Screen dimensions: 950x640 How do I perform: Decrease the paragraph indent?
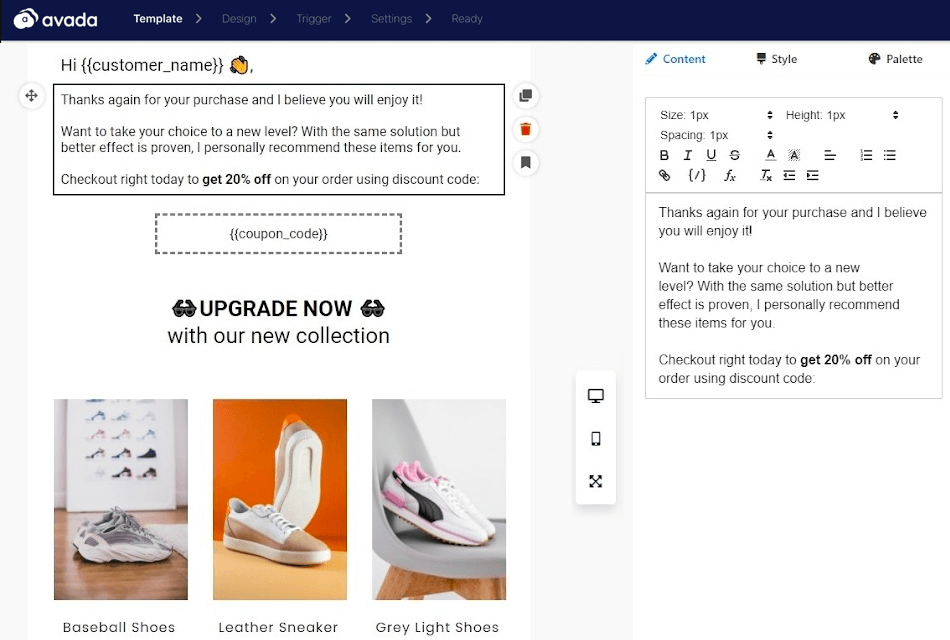[789, 176]
